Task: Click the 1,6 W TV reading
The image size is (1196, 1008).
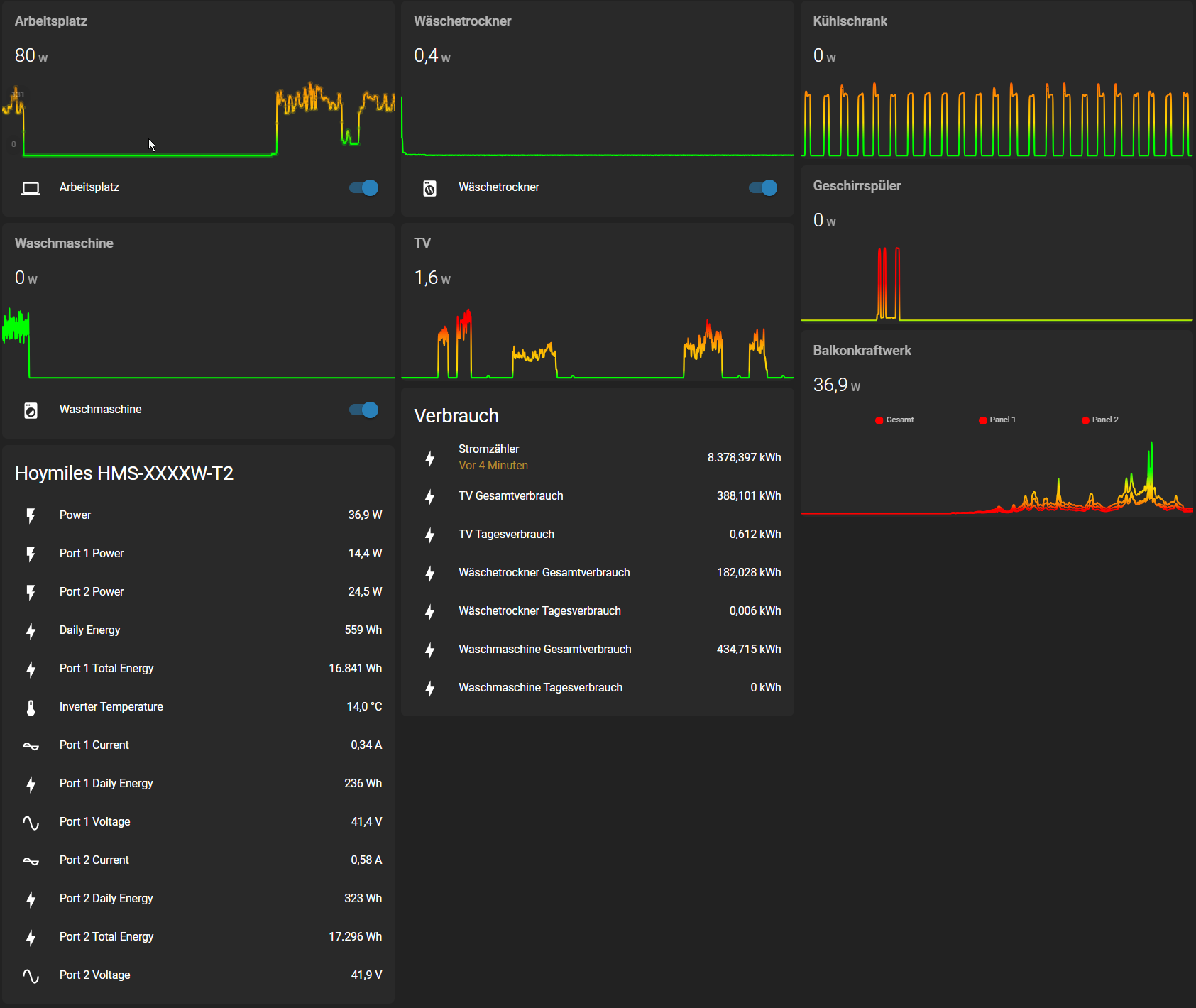Action: pos(432,278)
